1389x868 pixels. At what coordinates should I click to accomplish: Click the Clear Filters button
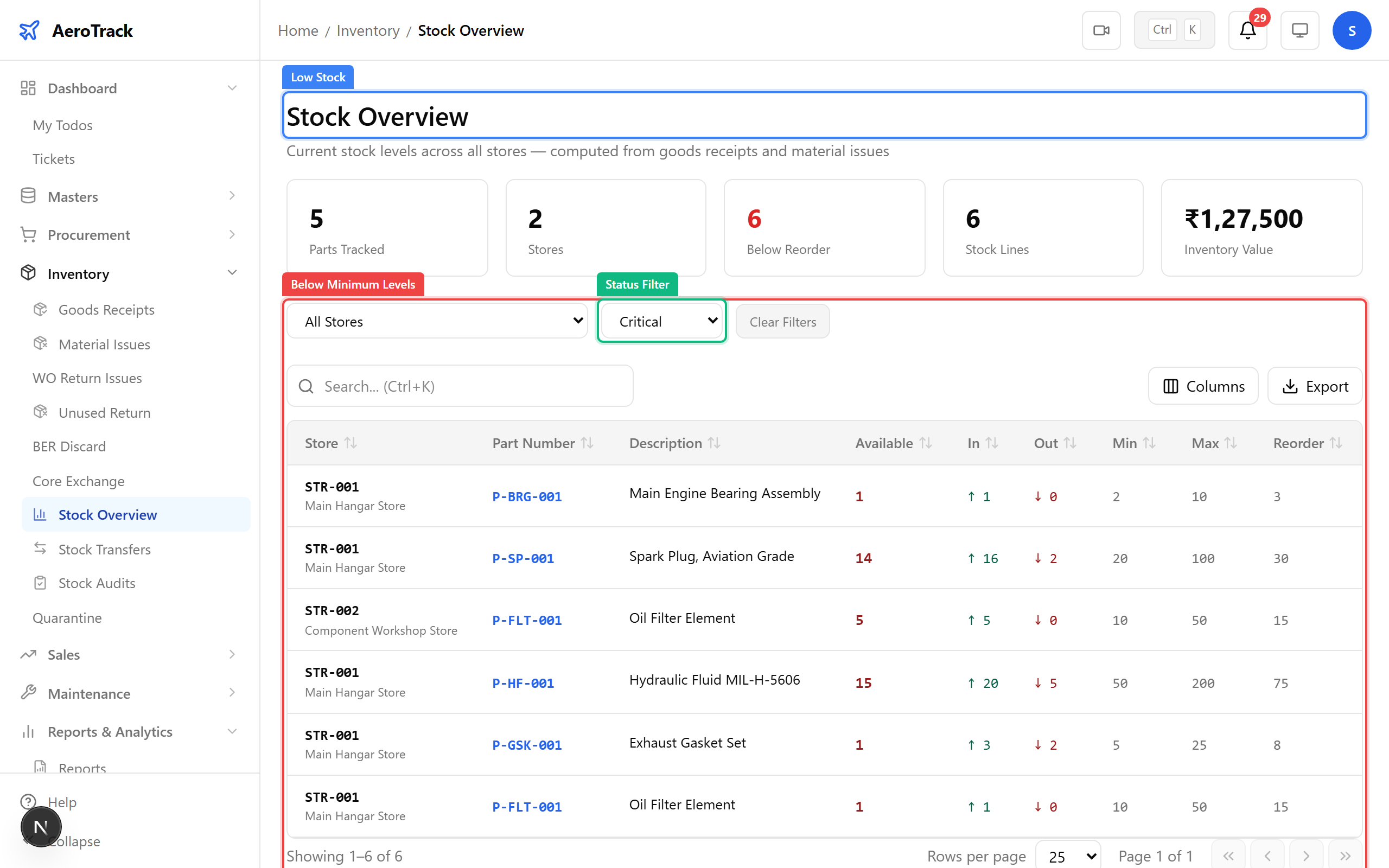pyautogui.click(x=782, y=321)
